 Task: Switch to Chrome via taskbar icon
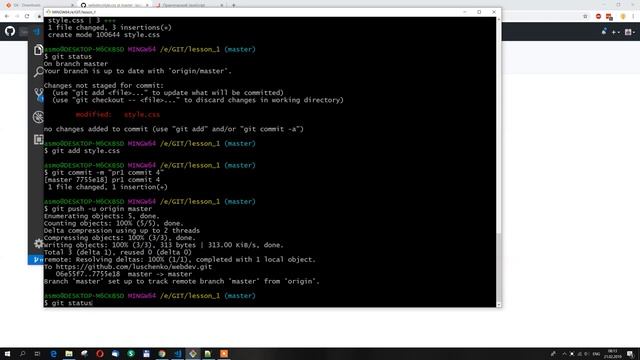tap(162, 354)
